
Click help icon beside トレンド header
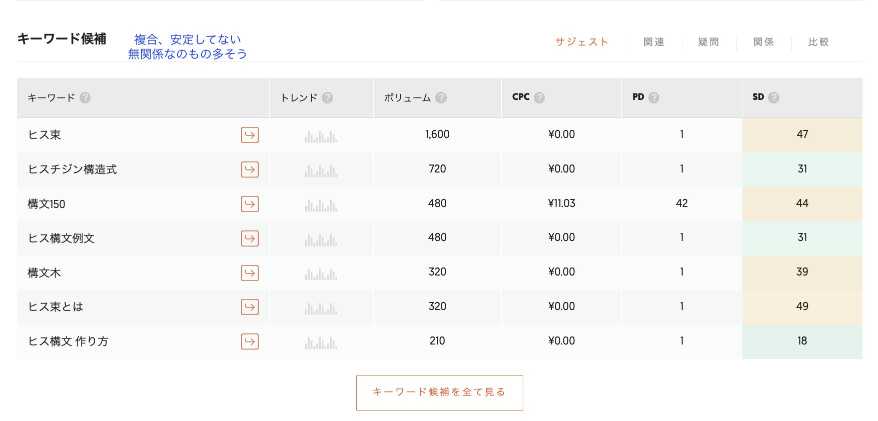(x=328, y=98)
